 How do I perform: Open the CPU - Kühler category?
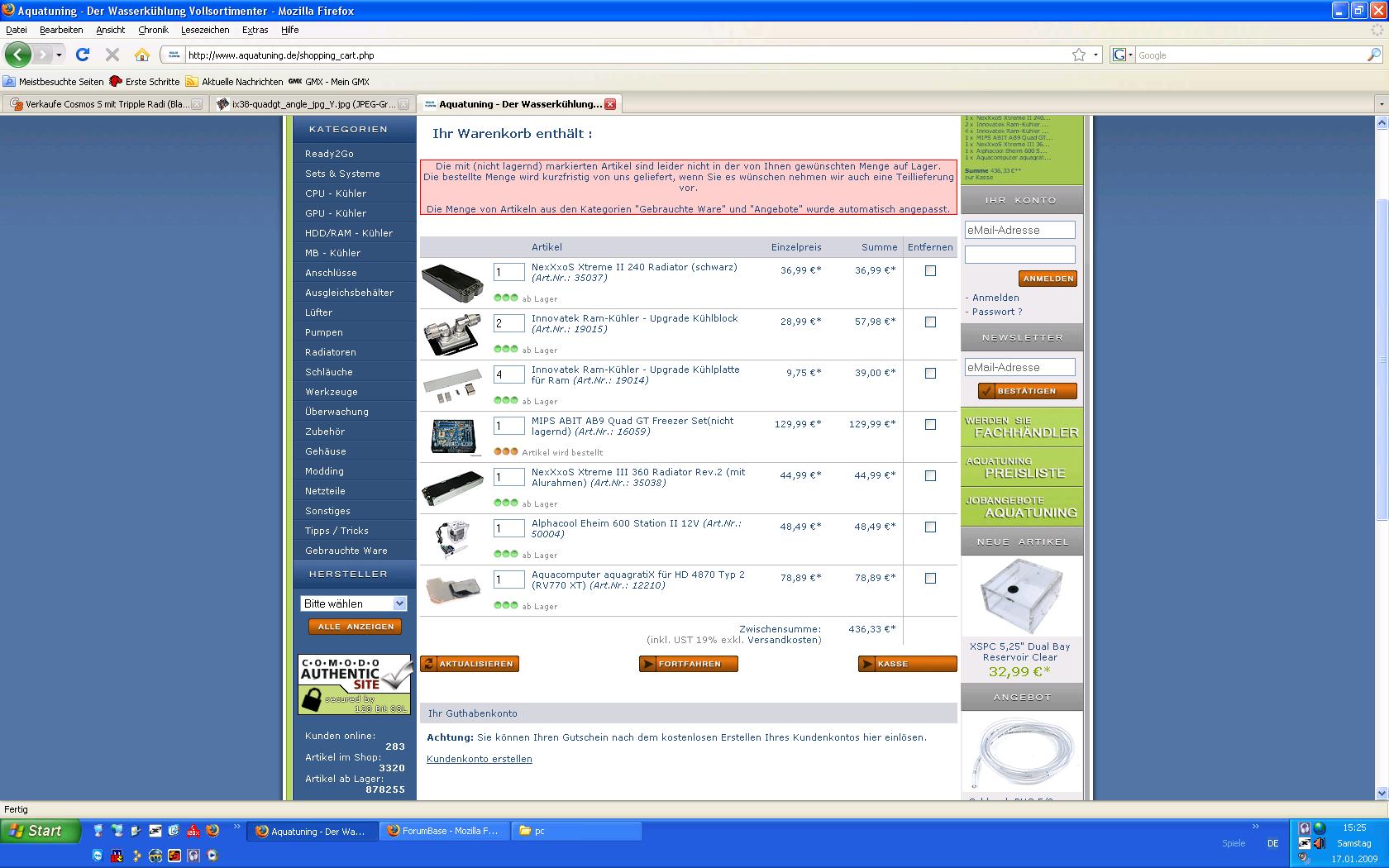tap(336, 193)
